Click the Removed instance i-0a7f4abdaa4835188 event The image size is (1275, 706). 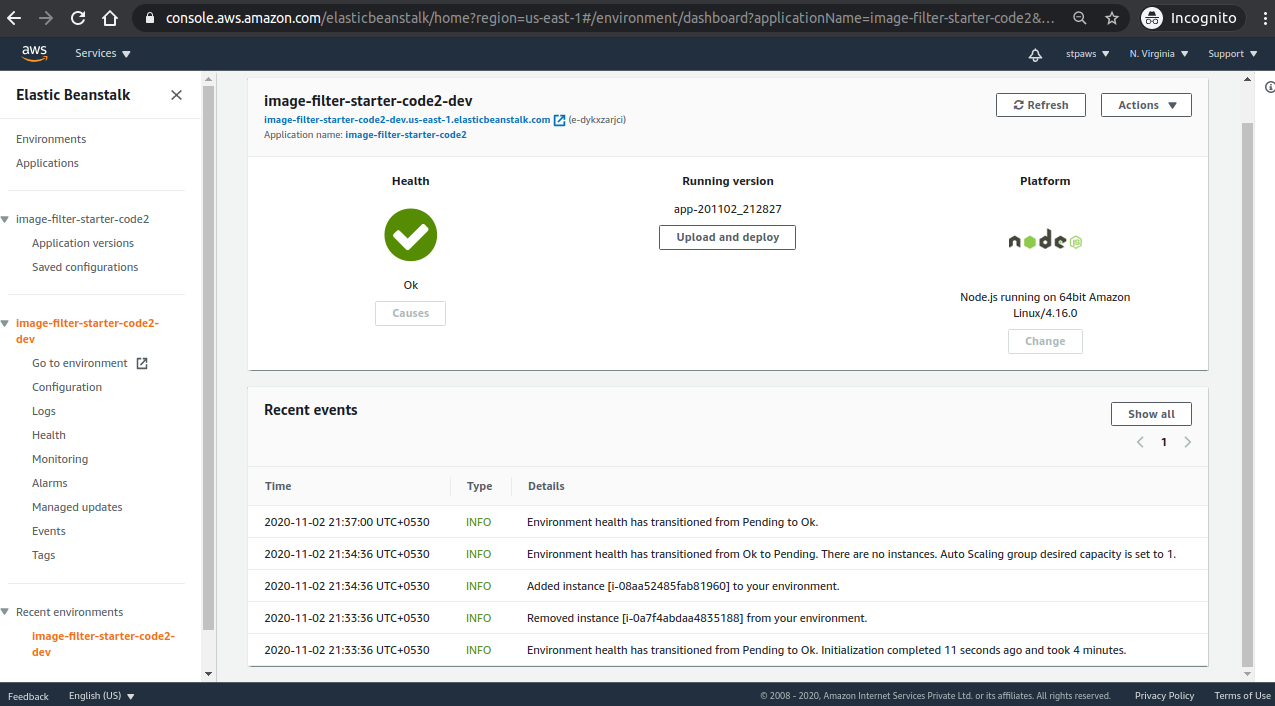697,618
